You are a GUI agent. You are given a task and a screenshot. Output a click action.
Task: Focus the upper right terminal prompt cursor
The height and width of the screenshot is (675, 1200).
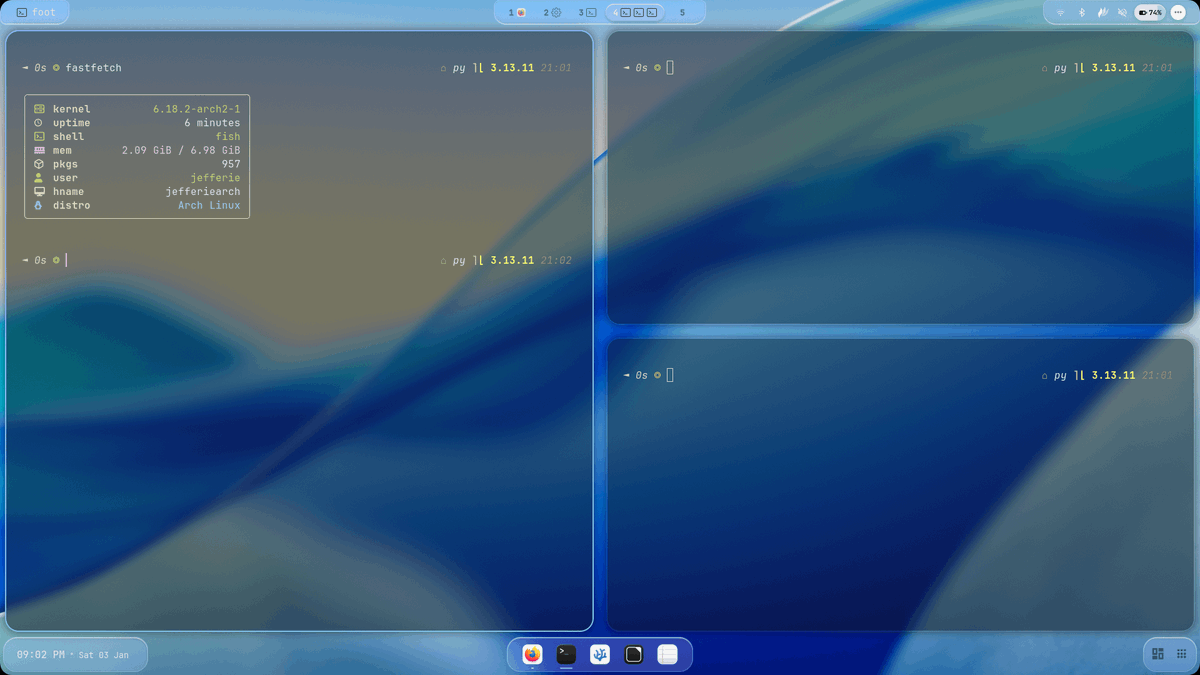[x=670, y=68]
